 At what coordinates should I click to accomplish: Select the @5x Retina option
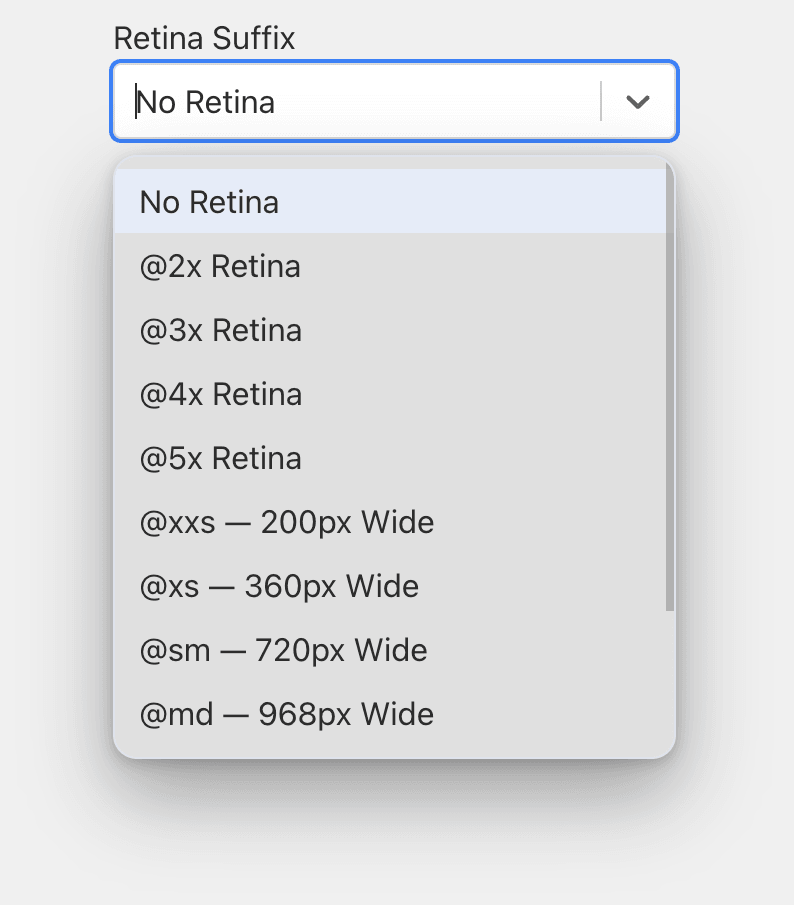point(220,458)
